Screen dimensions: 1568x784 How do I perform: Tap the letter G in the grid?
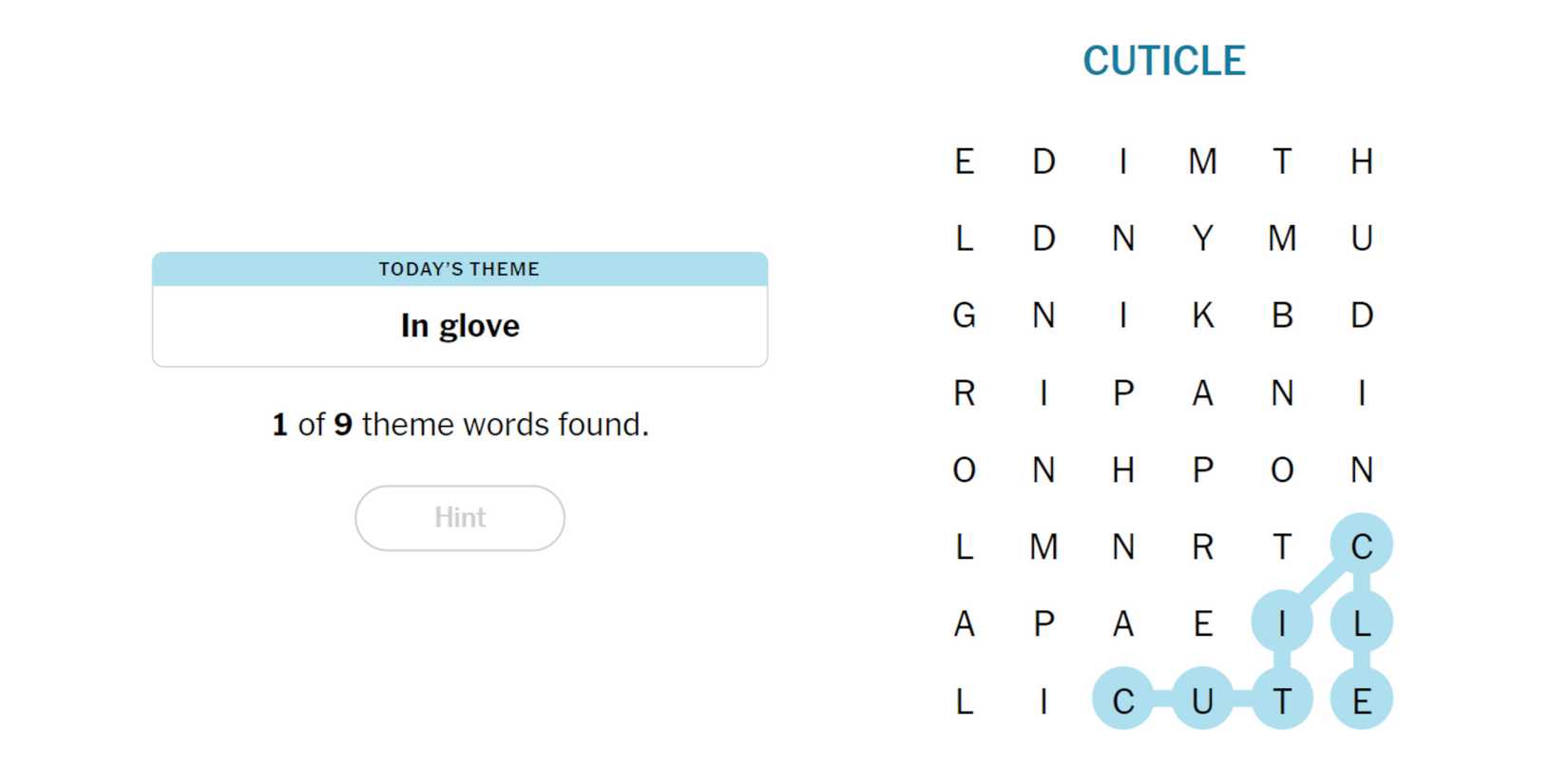964,316
